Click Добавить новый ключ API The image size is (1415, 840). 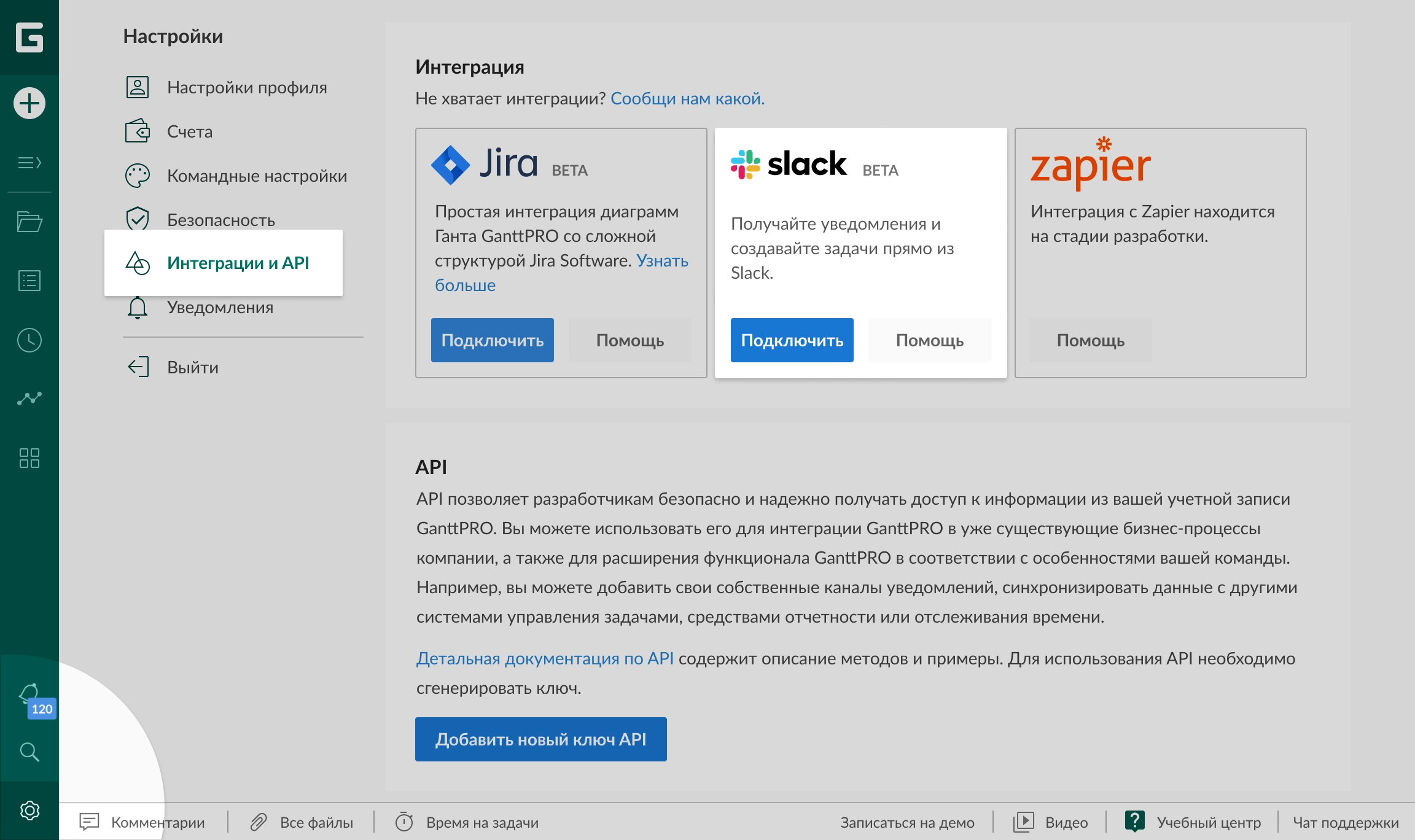click(x=540, y=739)
